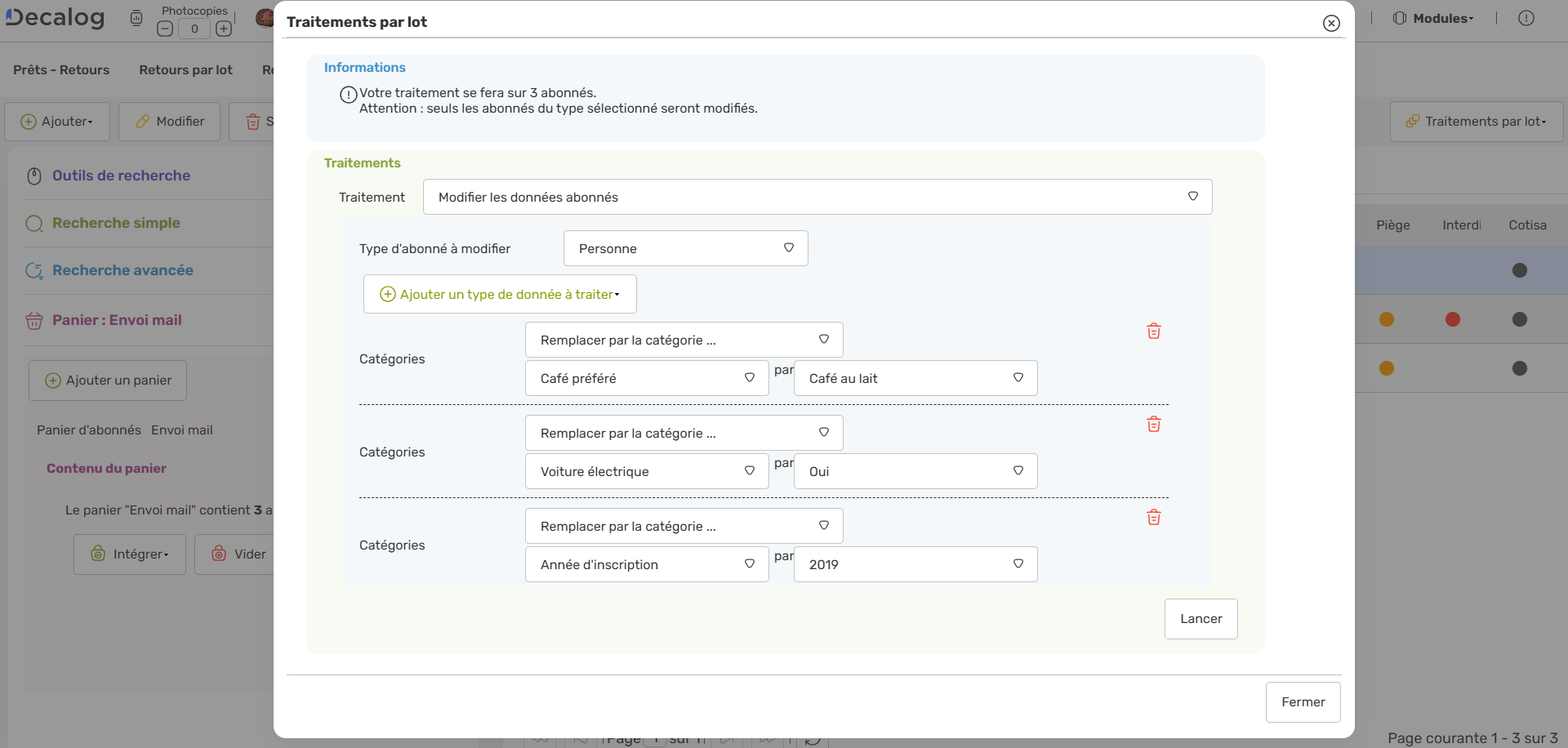Screen dimensions: 1568x748
Task: Open the Année d'inscription dropdown
Action: click(647, 564)
